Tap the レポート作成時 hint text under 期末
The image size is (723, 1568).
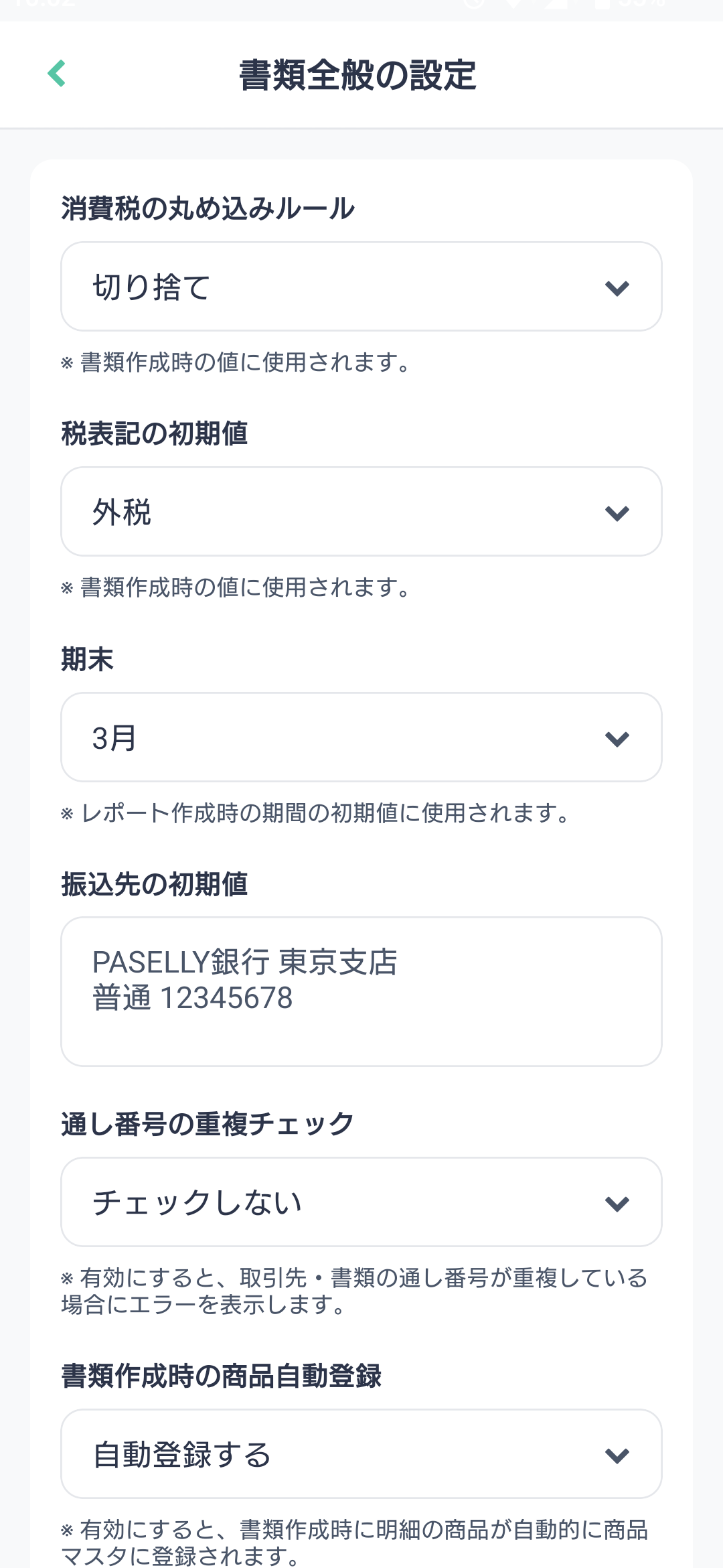click(x=316, y=813)
